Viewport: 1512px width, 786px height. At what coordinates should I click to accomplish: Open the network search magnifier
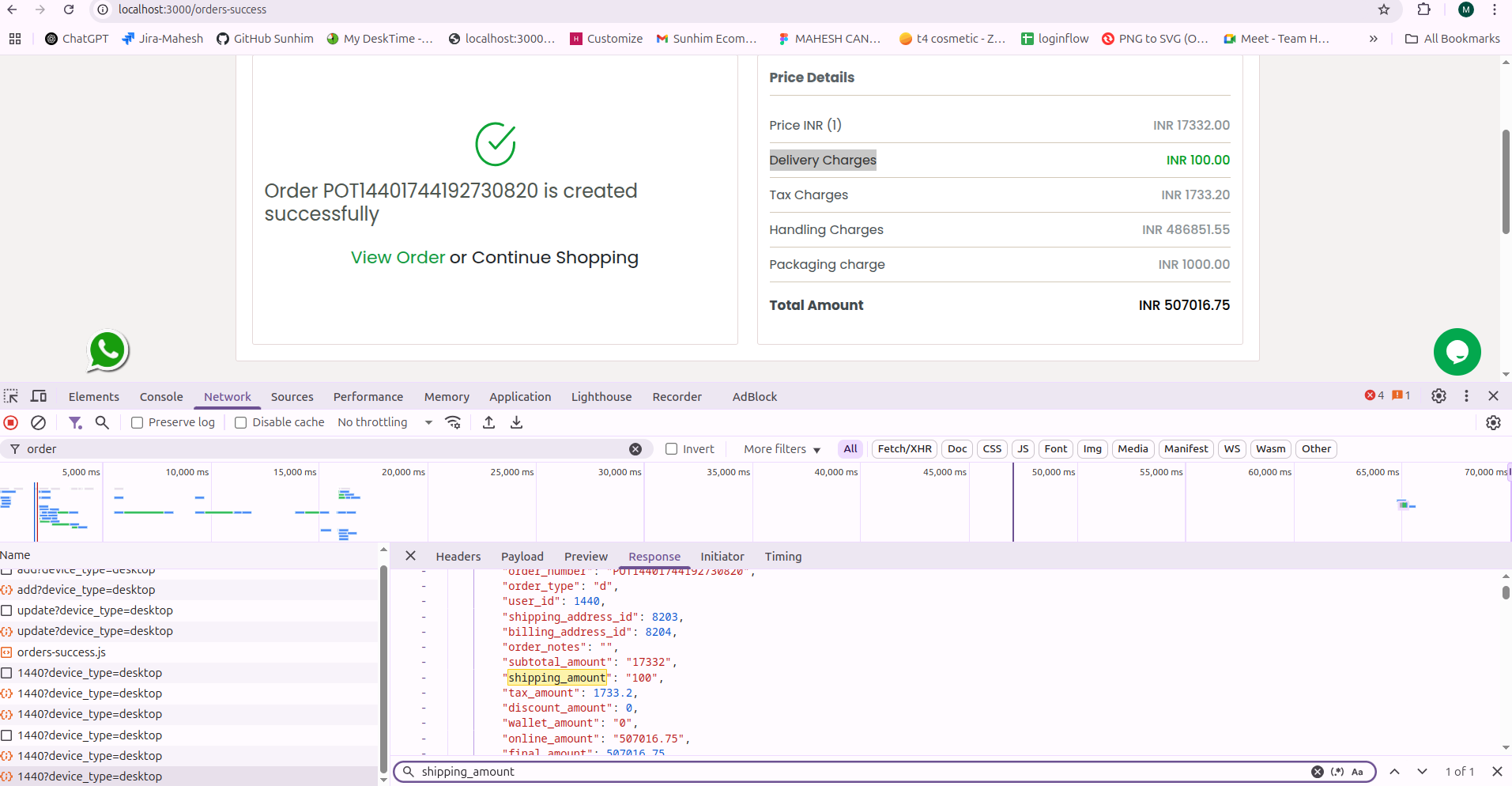point(102,422)
